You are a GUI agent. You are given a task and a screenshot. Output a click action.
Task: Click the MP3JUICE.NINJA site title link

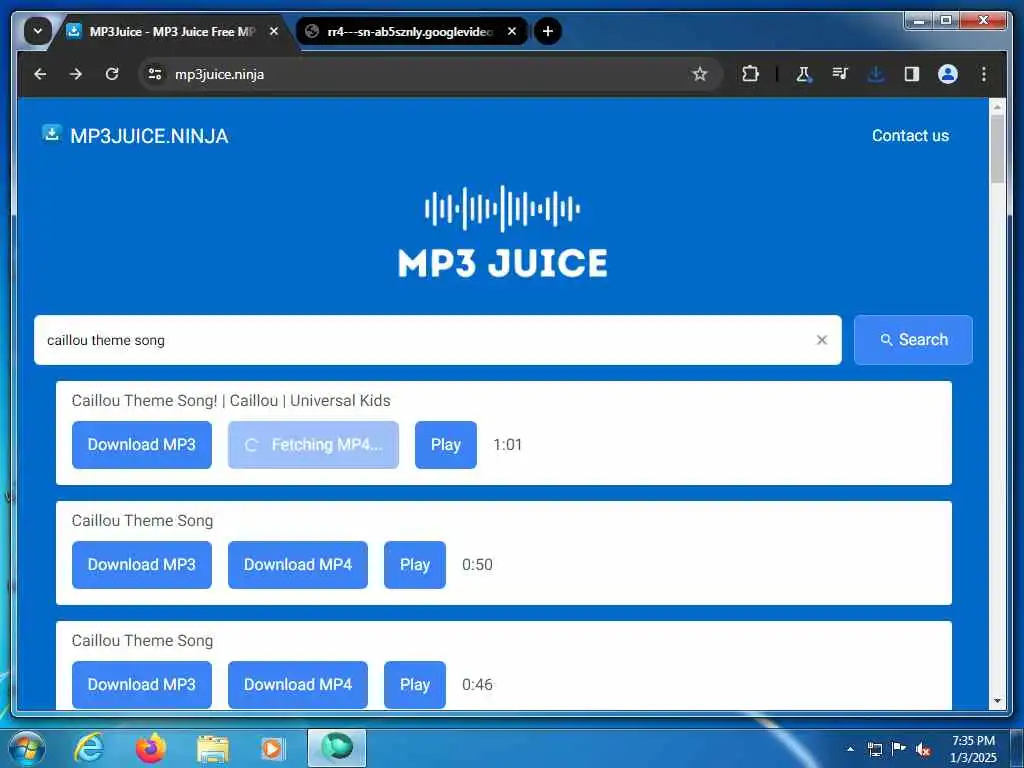tap(149, 136)
